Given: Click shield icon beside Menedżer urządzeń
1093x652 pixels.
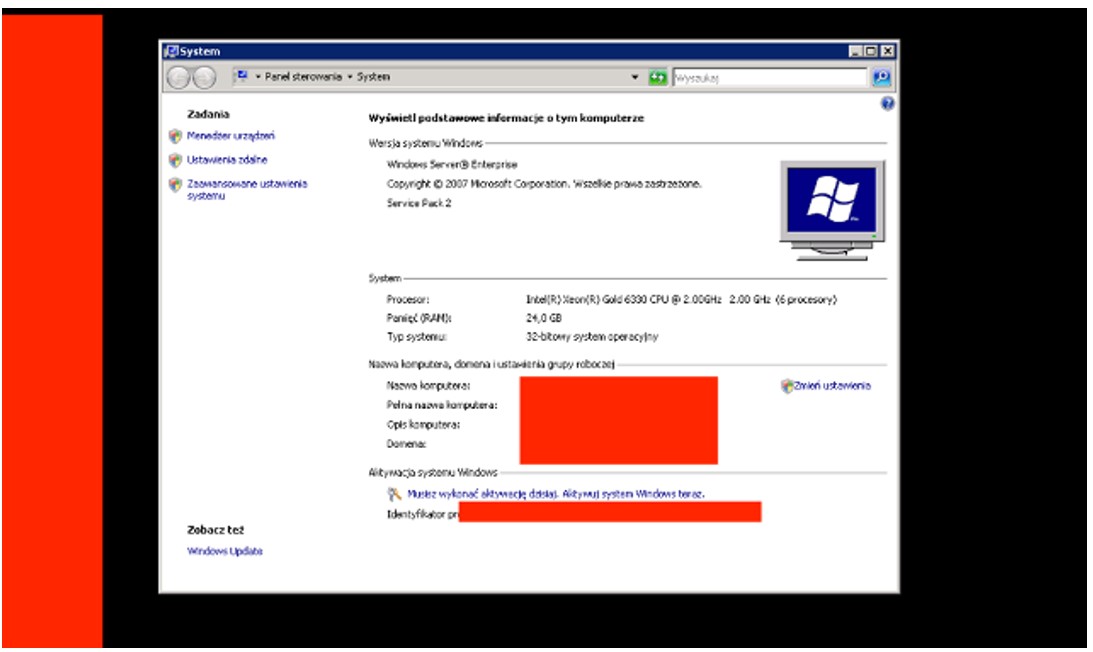Looking at the screenshot, I should point(176,136).
